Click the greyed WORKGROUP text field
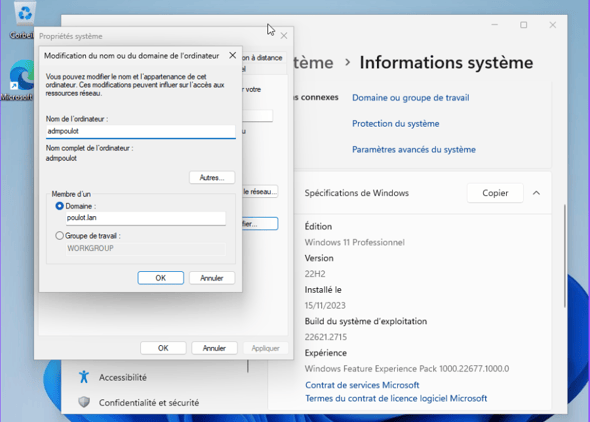This screenshot has width=590, height=422. click(x=146, y=248)
